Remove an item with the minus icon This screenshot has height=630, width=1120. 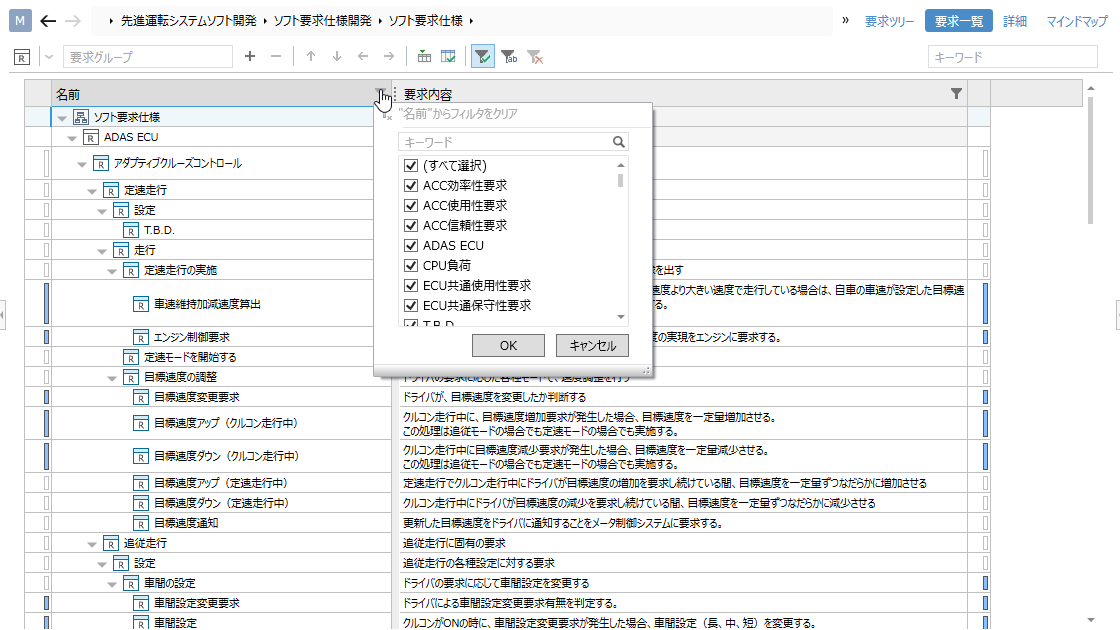pos(276,56)
